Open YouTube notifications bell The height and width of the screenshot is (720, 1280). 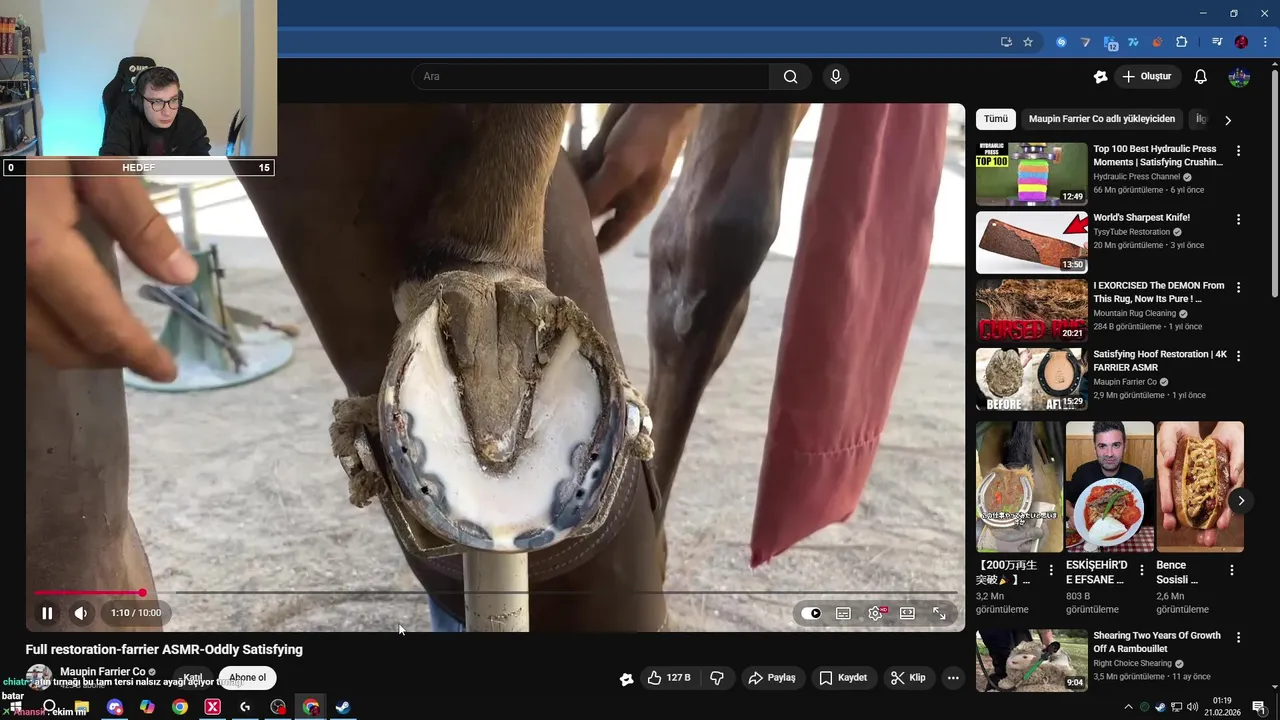1201,77
